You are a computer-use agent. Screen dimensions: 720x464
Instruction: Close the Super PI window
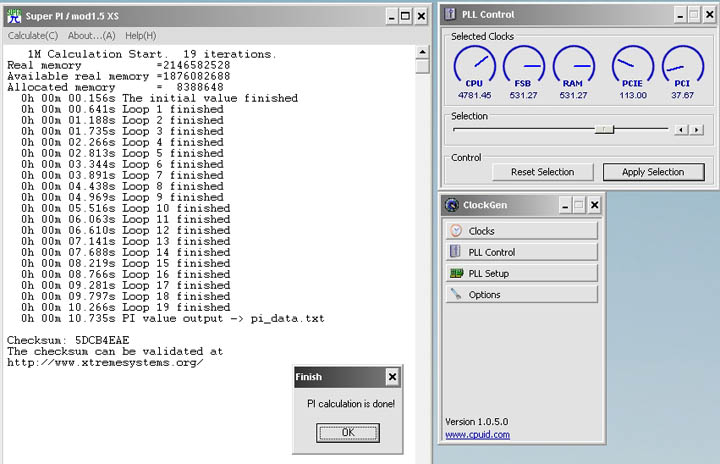pyautogui.click(x=421, y=17)
